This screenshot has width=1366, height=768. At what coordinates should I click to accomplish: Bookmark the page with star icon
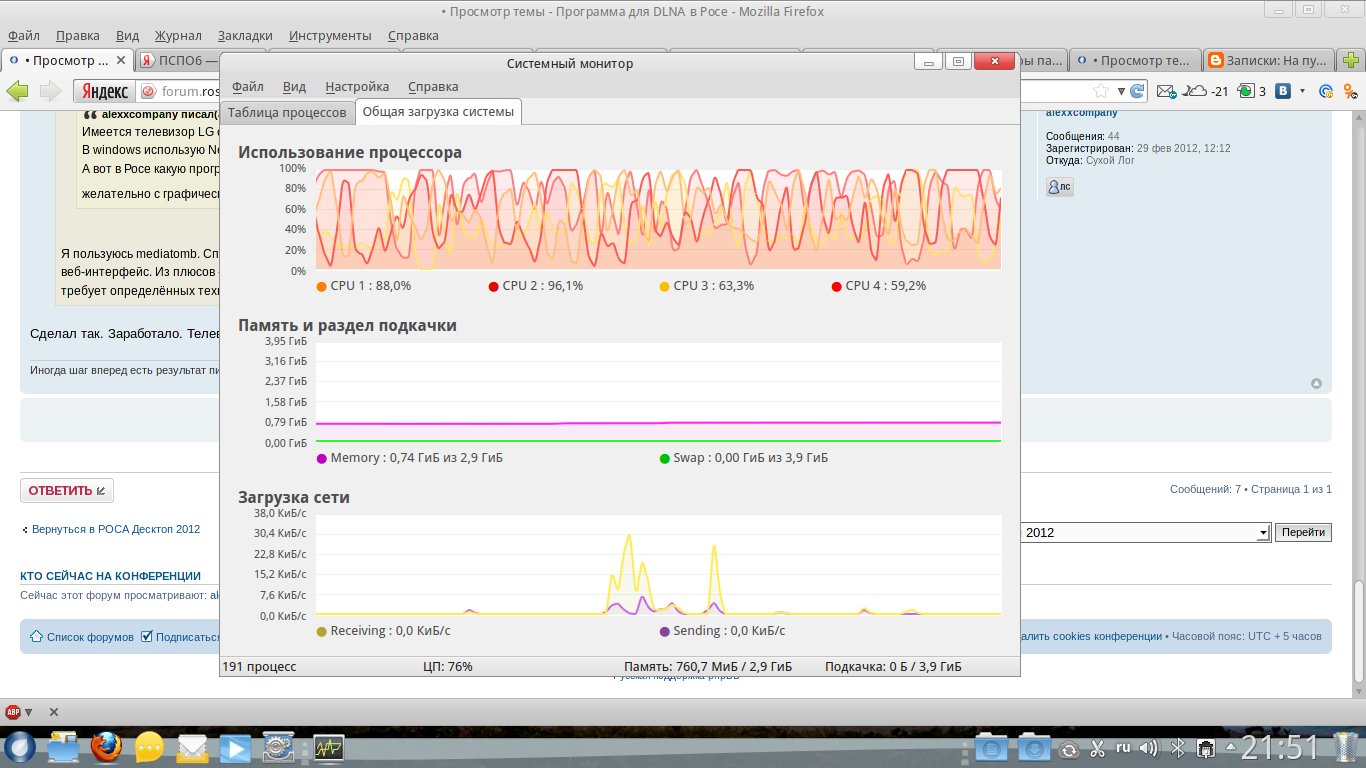coord(1100,91)
